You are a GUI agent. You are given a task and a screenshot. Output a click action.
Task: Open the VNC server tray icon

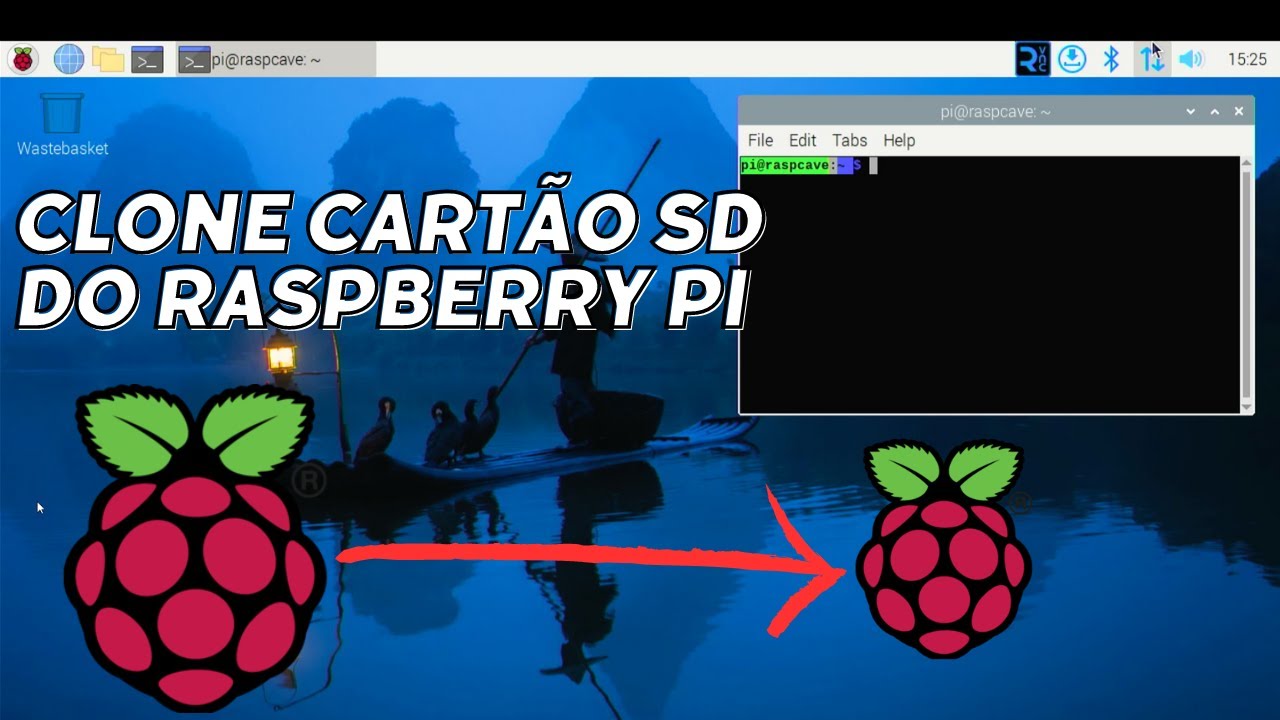tap(1033, 59)
